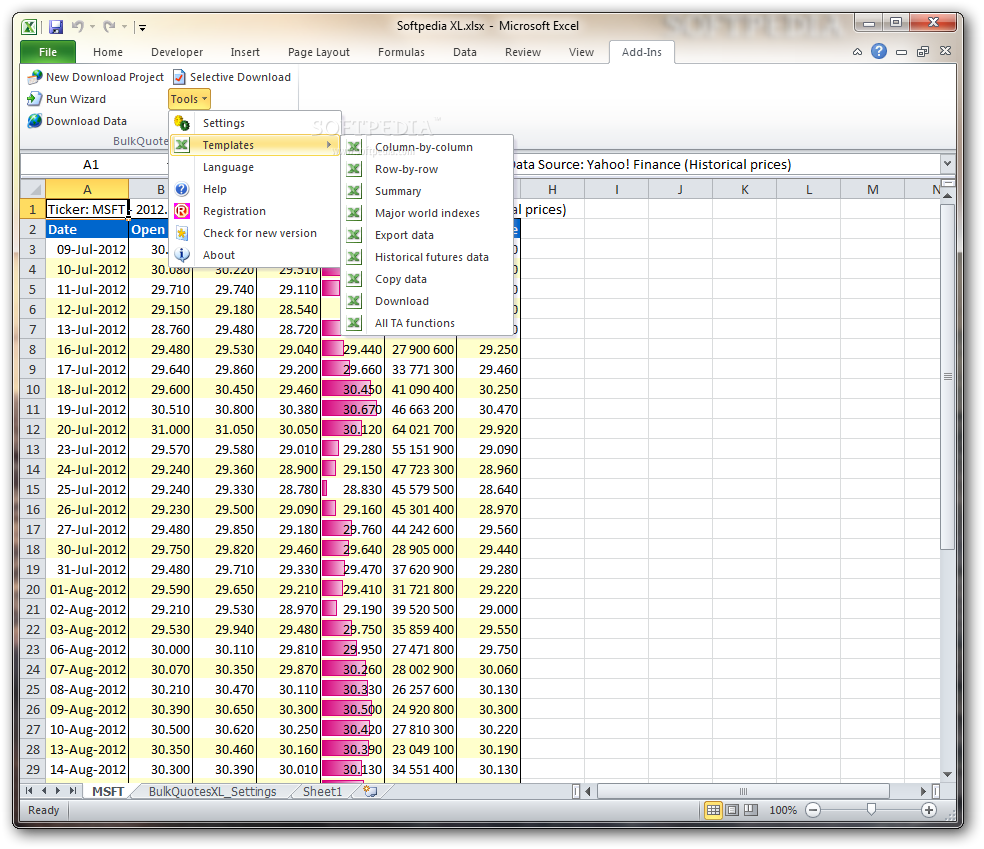Click the Date header cell
Image resolution: width=984 pixels, height=849 pixels.
click(x=87, y=230)
